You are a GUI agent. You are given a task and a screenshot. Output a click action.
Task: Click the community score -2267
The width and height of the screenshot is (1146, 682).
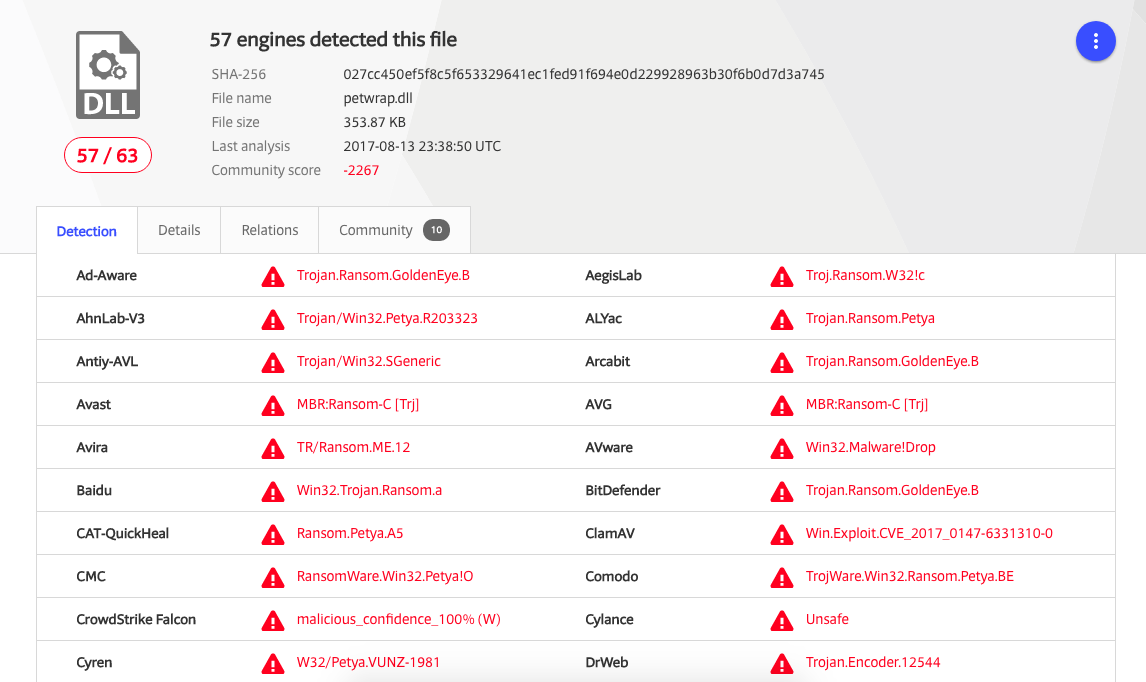(x=361, y=170)
